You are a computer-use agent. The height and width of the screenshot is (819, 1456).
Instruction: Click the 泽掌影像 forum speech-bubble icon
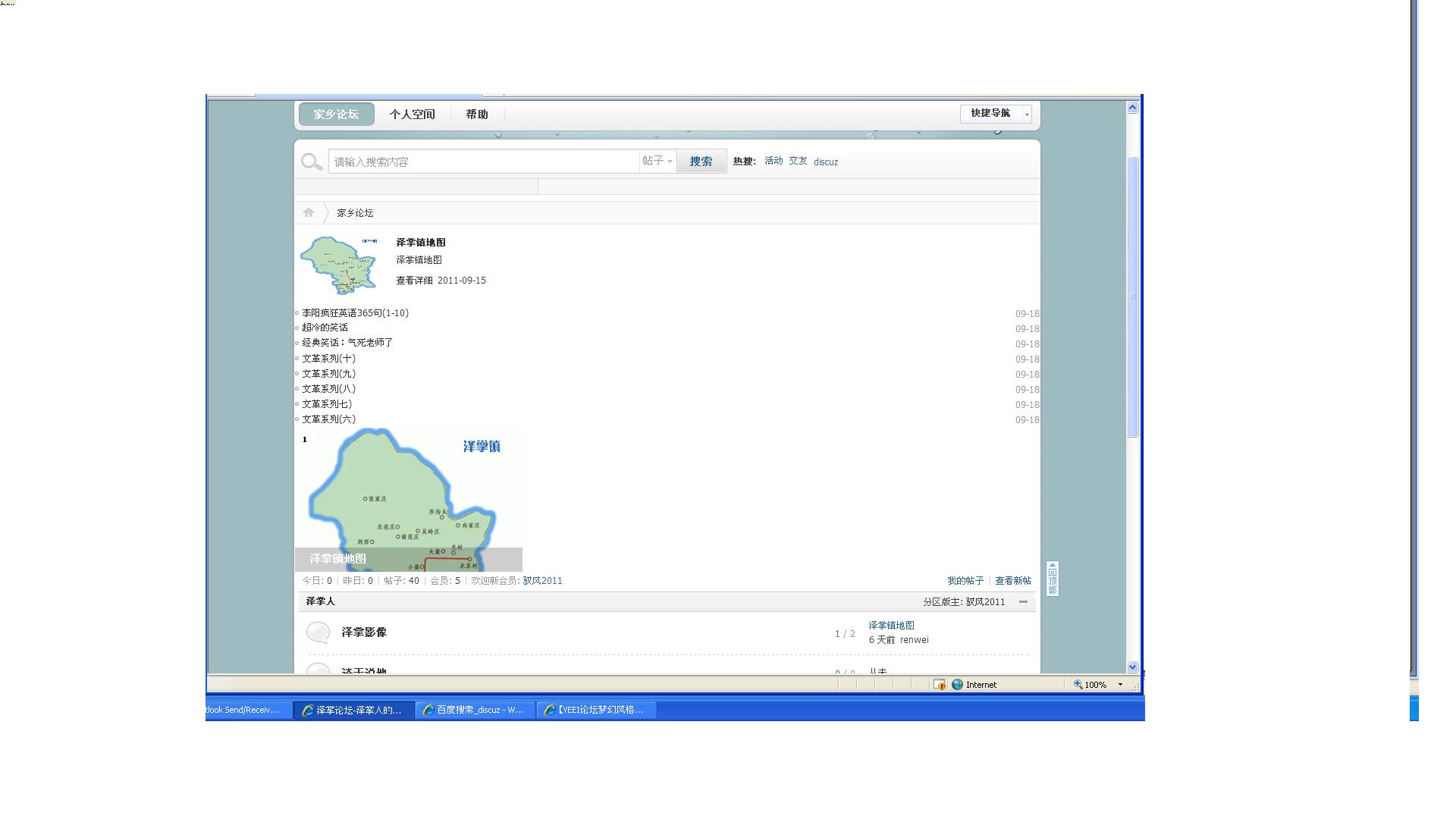point(318,632)
